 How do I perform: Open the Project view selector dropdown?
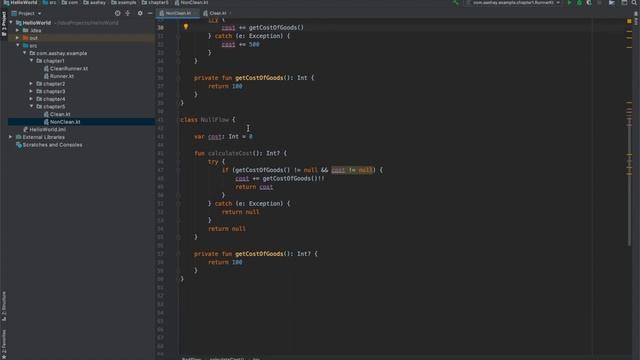pos(27,13)
